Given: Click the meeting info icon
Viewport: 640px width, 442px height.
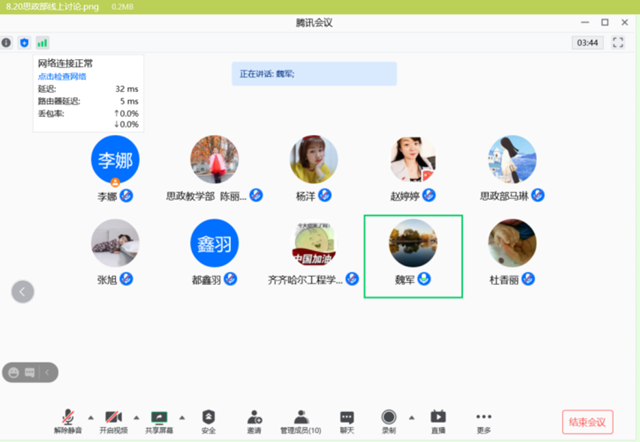Looking at the screenshot, I should [7, 43].
